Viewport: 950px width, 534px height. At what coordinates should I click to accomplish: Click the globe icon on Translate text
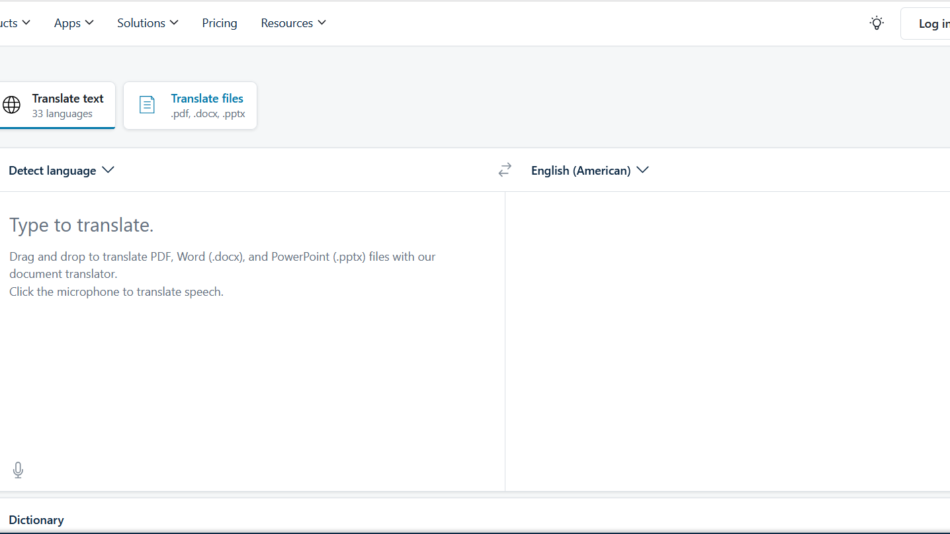pyautogui.click(x=12, y=105)
